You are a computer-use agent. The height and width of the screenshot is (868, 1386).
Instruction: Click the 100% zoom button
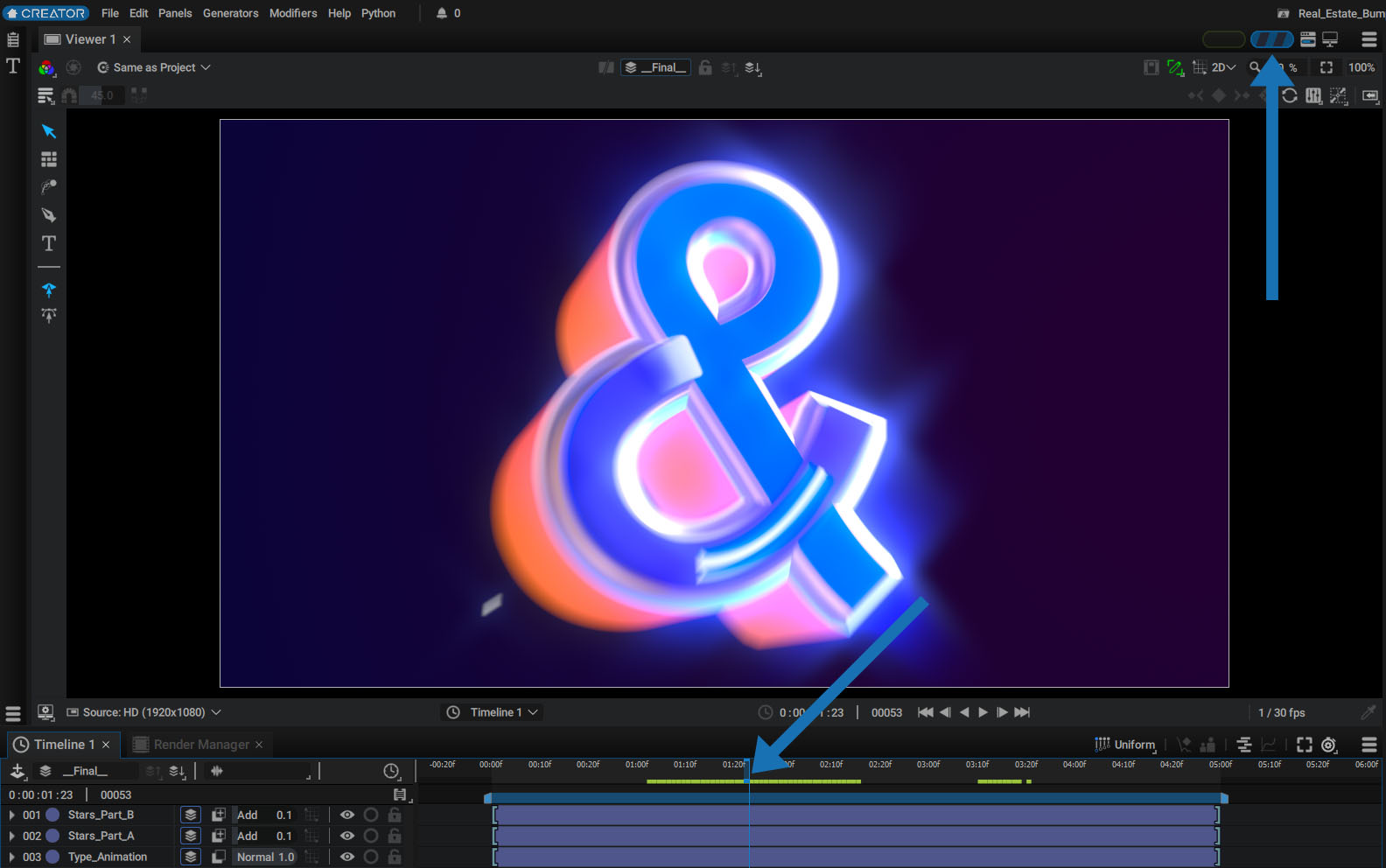(1361, 67)
